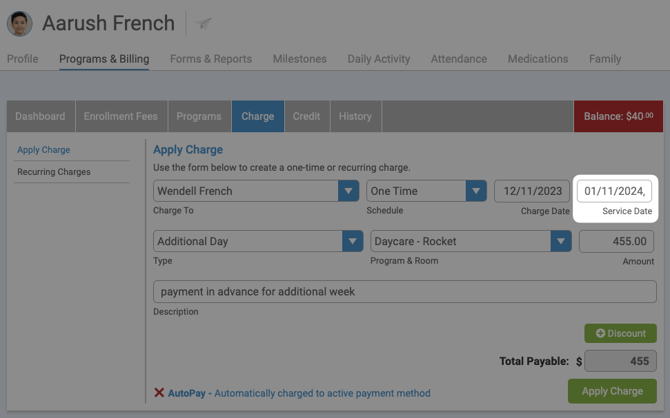Switch to the Dashboard billing tab
This screenshot has width=670, height=418.
41,116
